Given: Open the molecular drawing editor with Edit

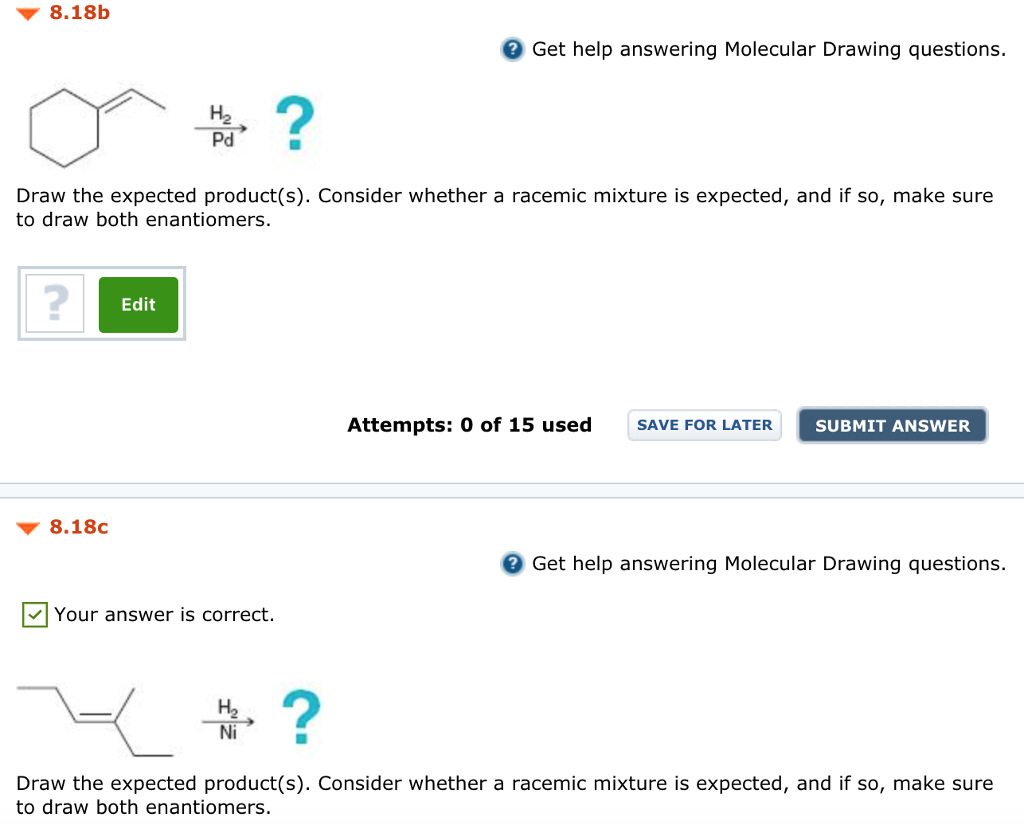Looking at the screenshot, I should pyautogui.click(x=138, y=304).
